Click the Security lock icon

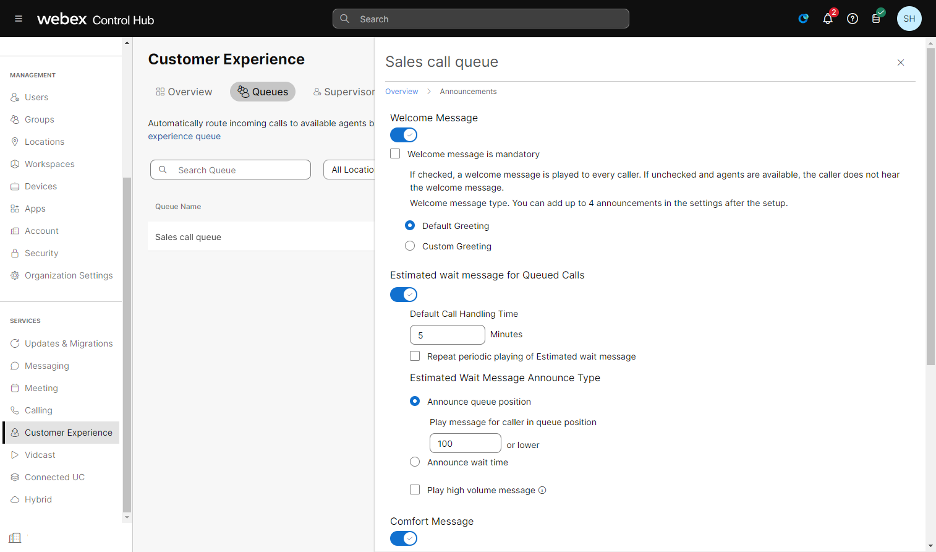point(15,253)
